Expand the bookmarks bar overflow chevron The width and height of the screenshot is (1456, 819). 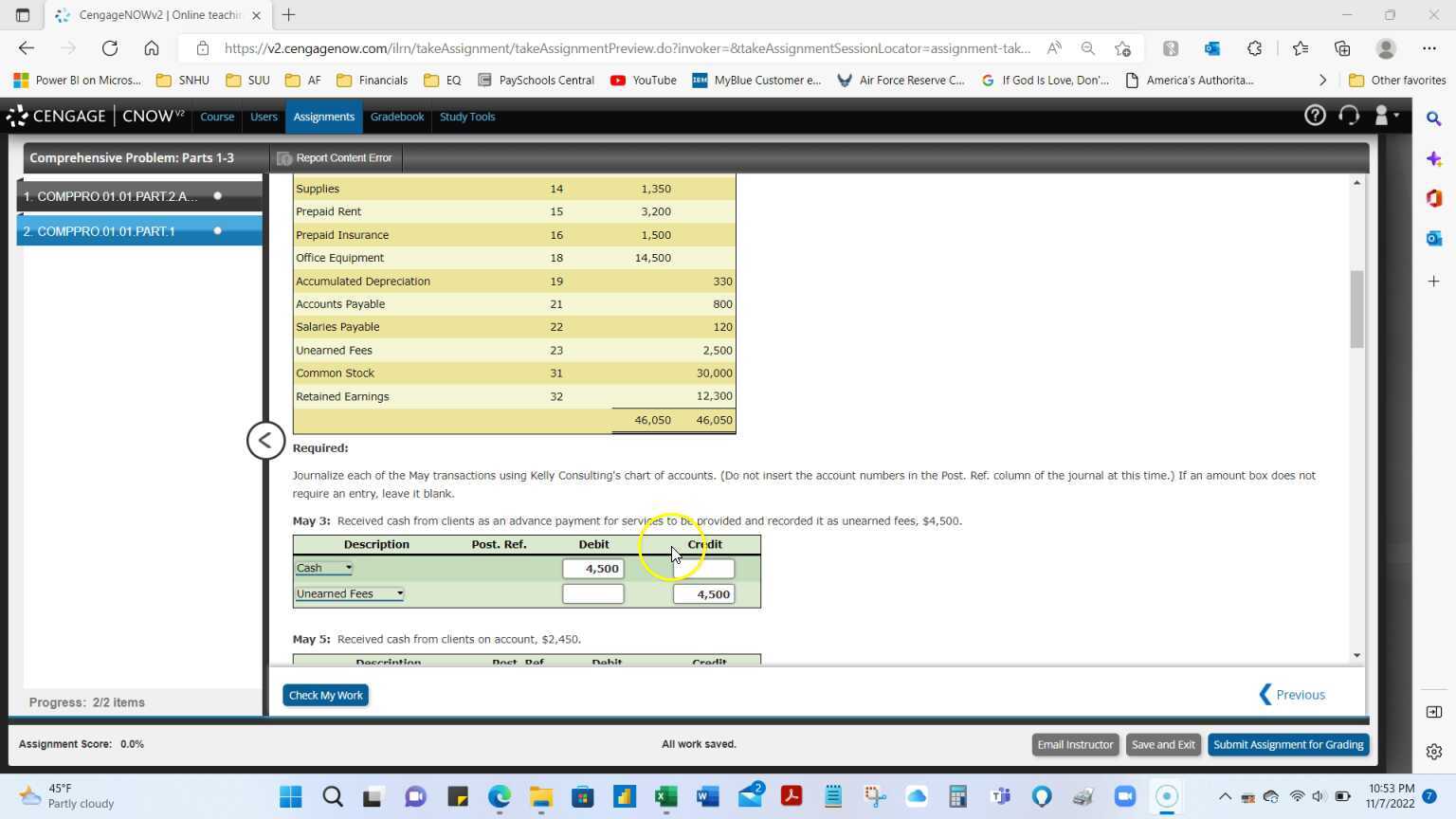pos(1322,81)
